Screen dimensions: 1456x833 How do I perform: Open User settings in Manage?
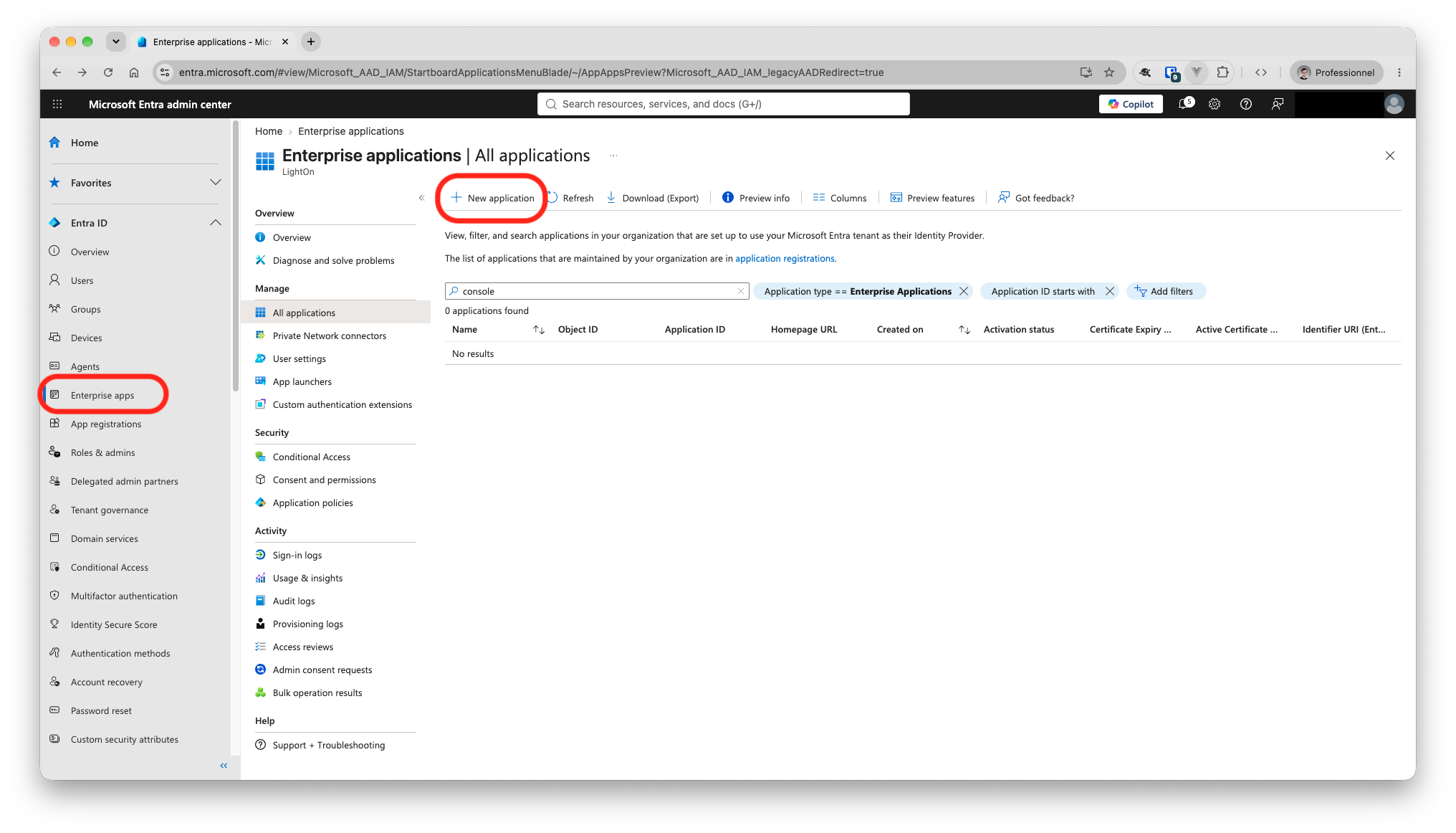tap(299, 358)
